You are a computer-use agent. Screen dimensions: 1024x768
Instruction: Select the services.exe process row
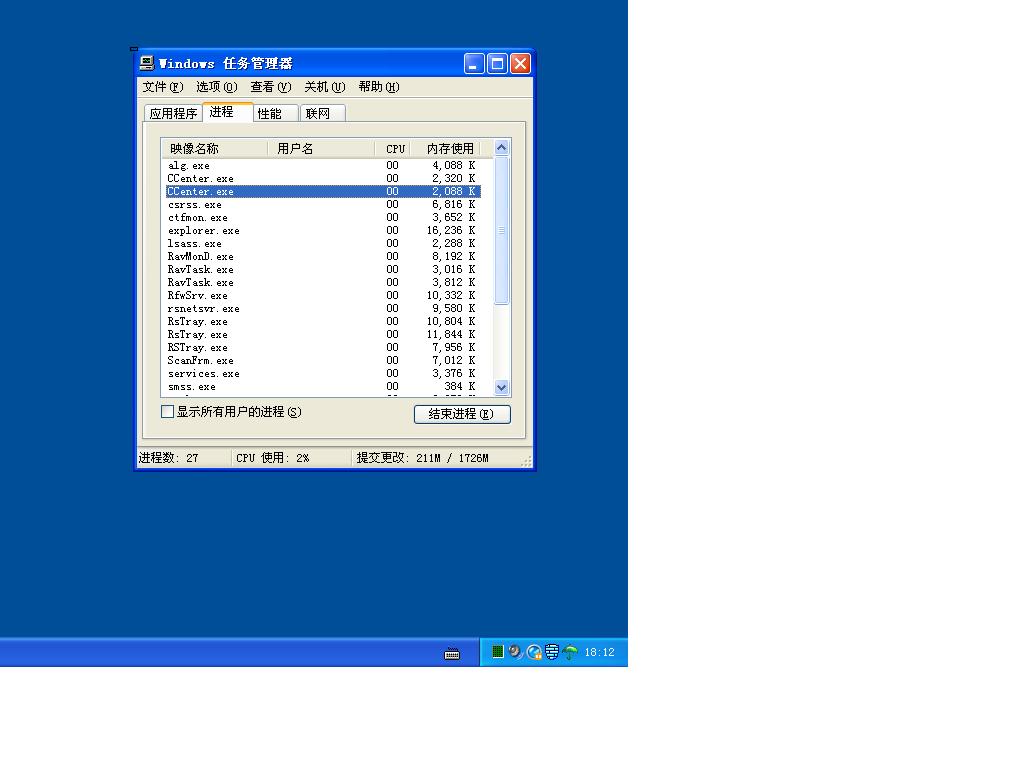pyautogui.click(x=323, y=374)
